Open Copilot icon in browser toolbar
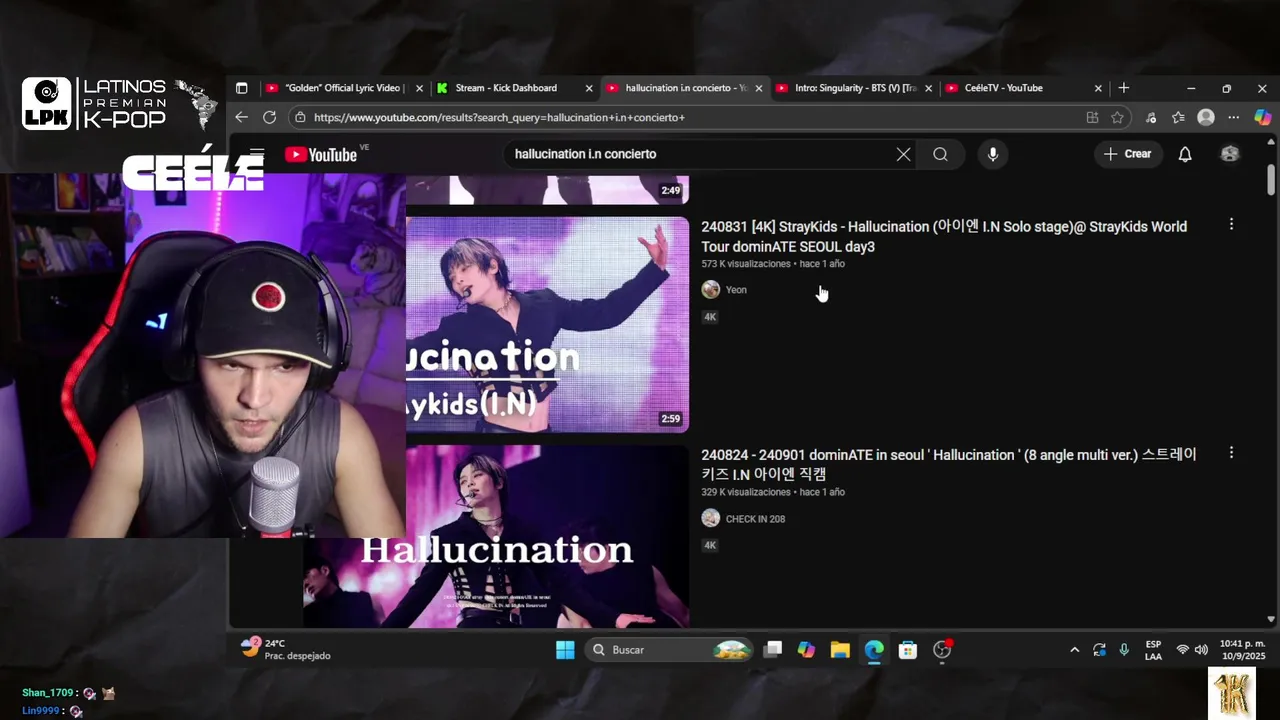 click(x=1262, y=117)
